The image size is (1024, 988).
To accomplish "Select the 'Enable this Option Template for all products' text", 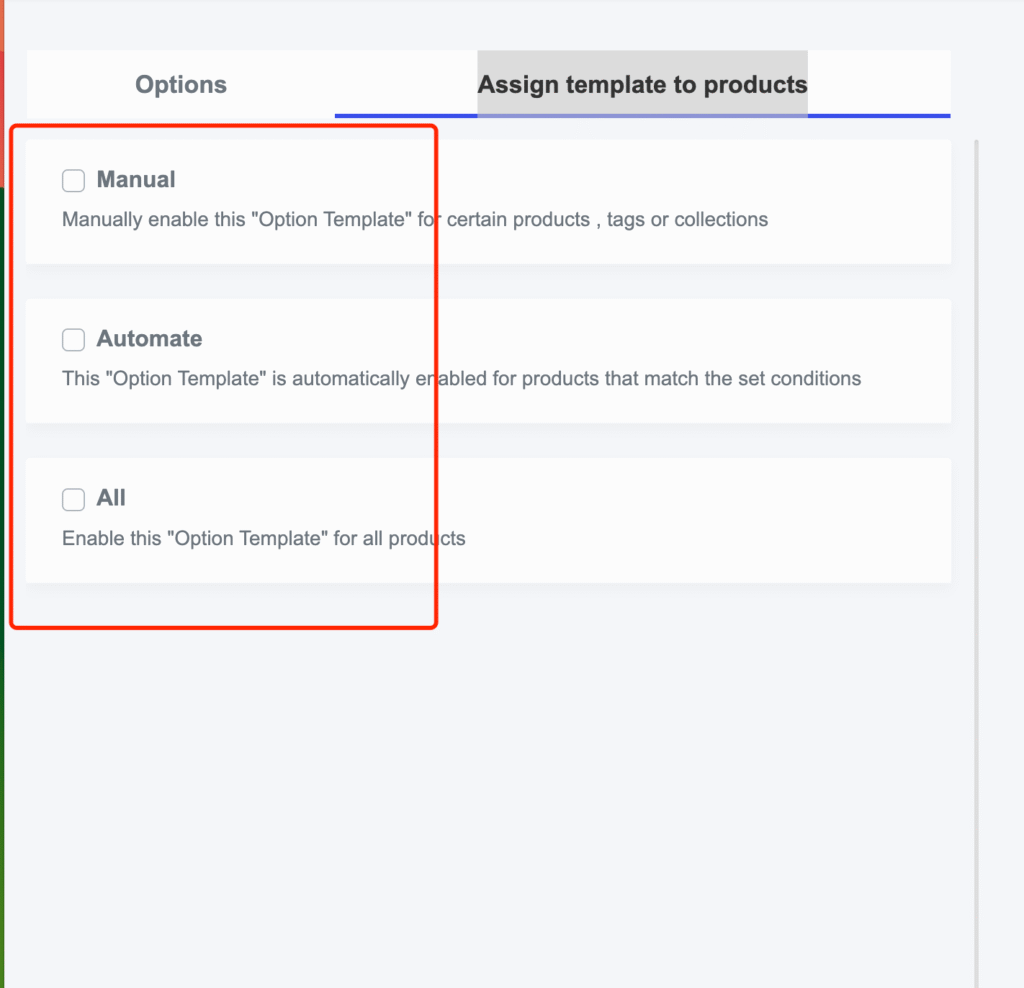I will [263, 538].
